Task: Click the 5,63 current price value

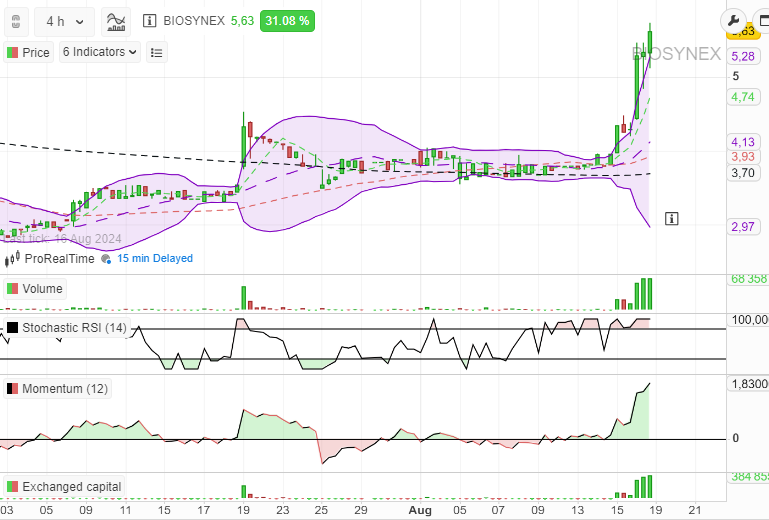Action: pos(242,21)
